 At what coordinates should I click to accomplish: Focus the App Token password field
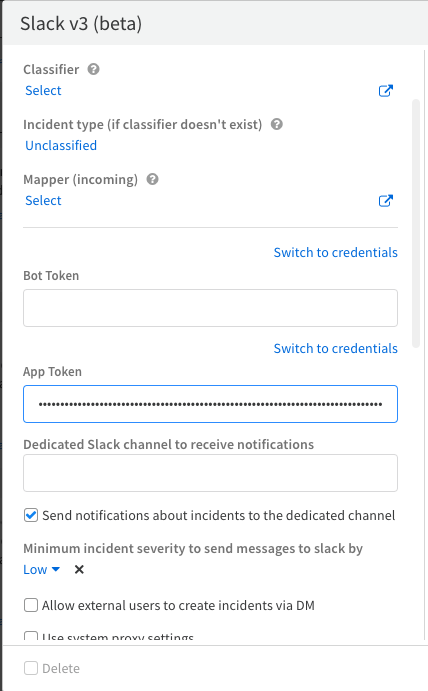(210, 404)
